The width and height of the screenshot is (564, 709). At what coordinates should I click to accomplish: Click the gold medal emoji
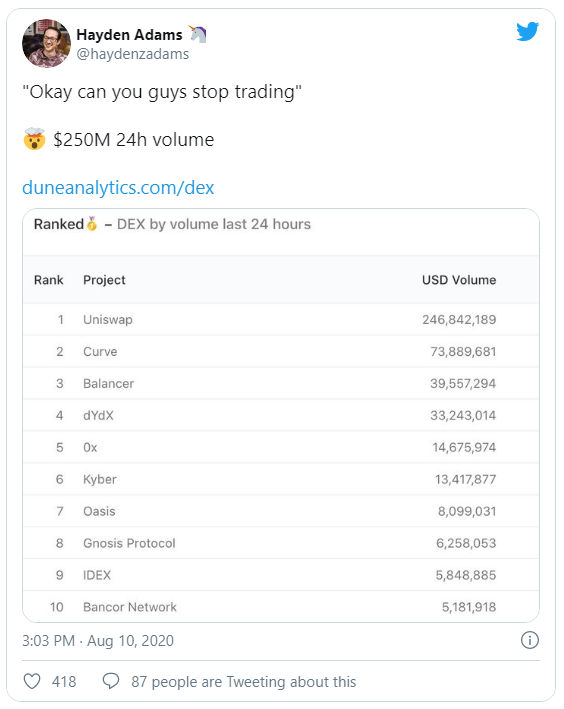tap(92, 224)
